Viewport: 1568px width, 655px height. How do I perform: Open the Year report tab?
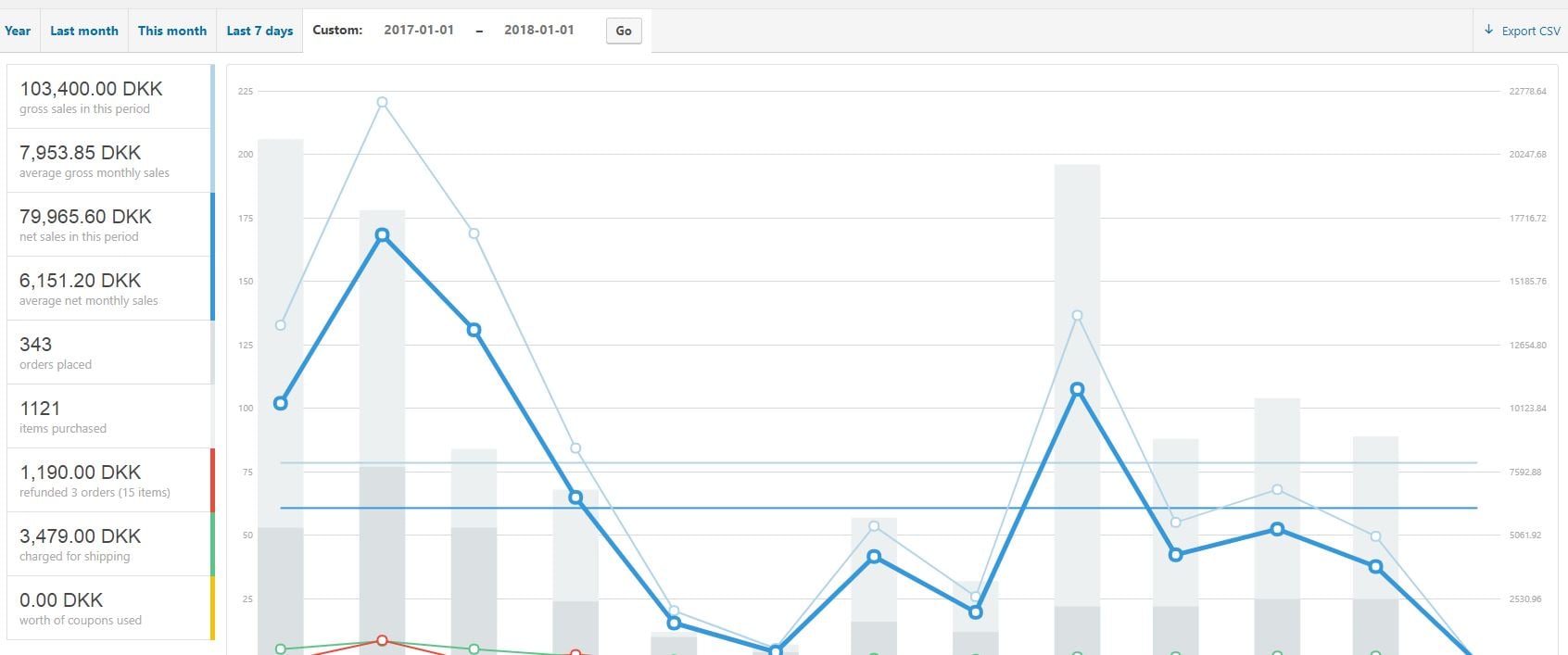(x=18, y=31)
